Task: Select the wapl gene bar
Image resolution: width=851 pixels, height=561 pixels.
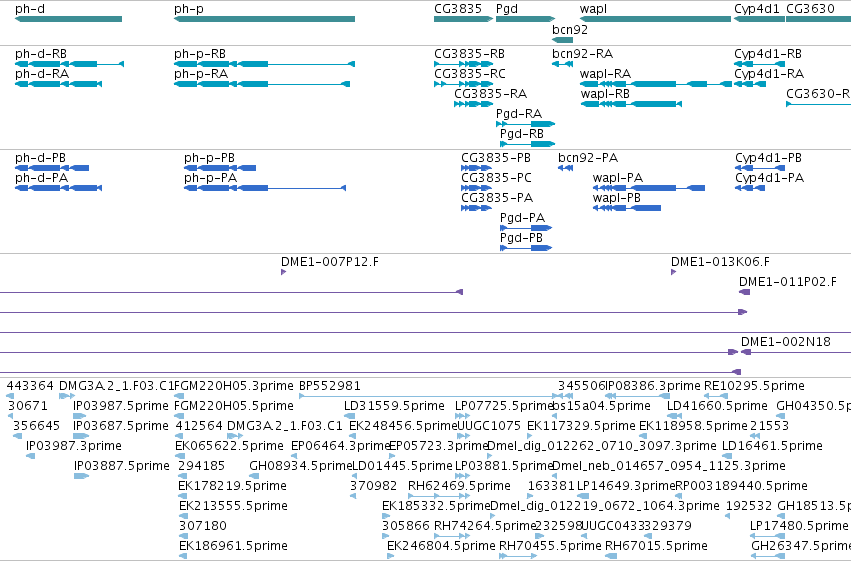Action: click(656, 19)
